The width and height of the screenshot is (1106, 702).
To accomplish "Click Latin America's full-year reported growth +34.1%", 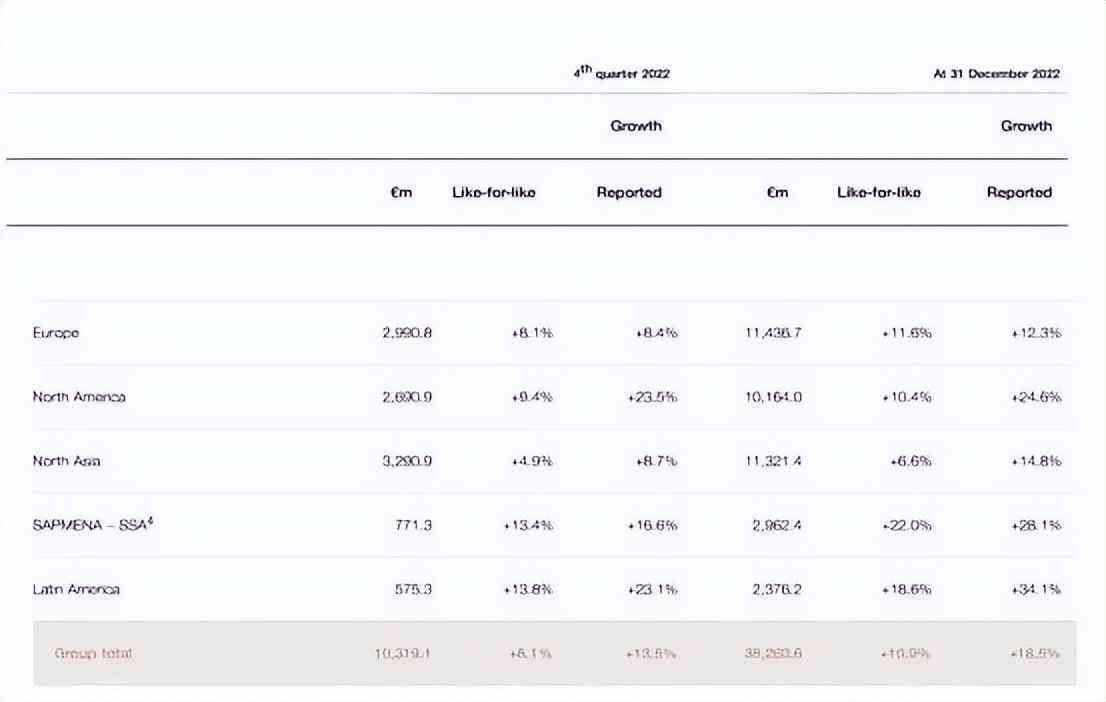I will pyautogui.click(x=1036, y=589).
